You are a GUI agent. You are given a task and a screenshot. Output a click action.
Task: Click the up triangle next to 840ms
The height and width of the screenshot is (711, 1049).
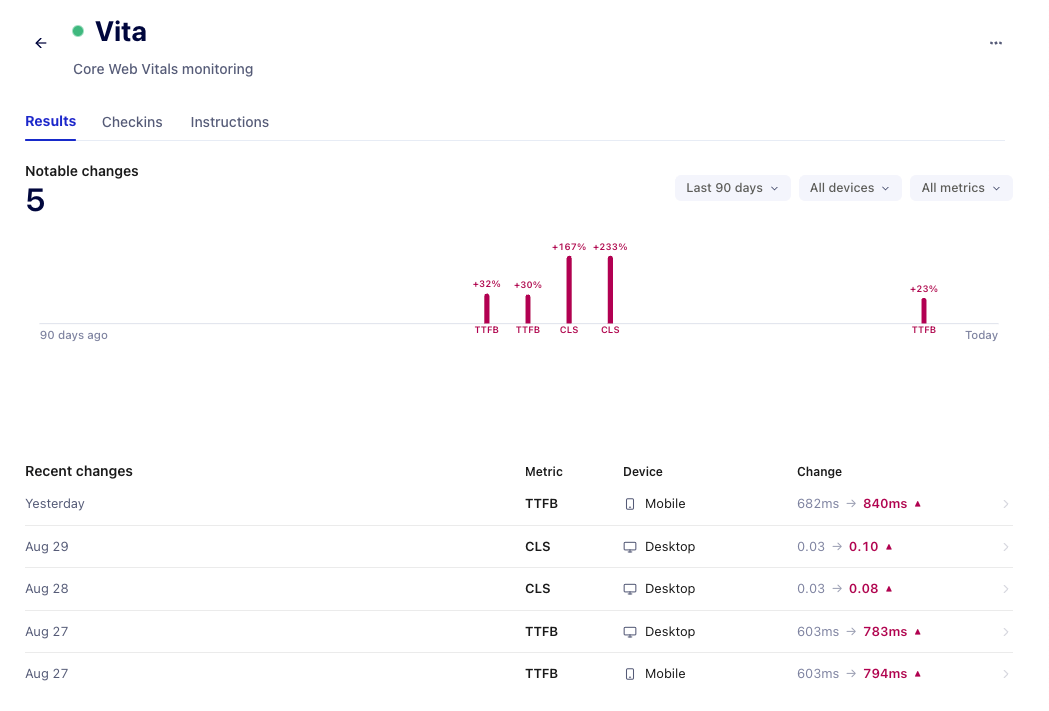click(x=918, y=504)
